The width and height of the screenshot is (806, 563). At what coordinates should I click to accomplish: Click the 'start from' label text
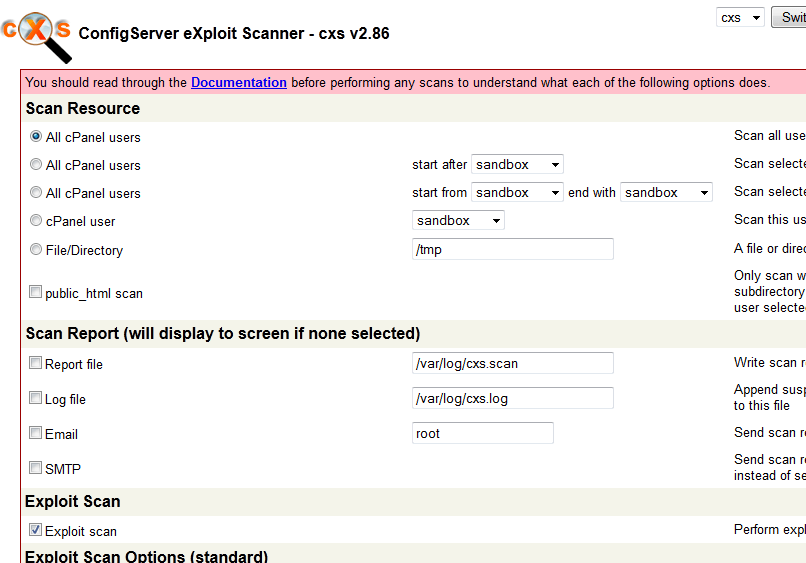click(x=439, y=192)
